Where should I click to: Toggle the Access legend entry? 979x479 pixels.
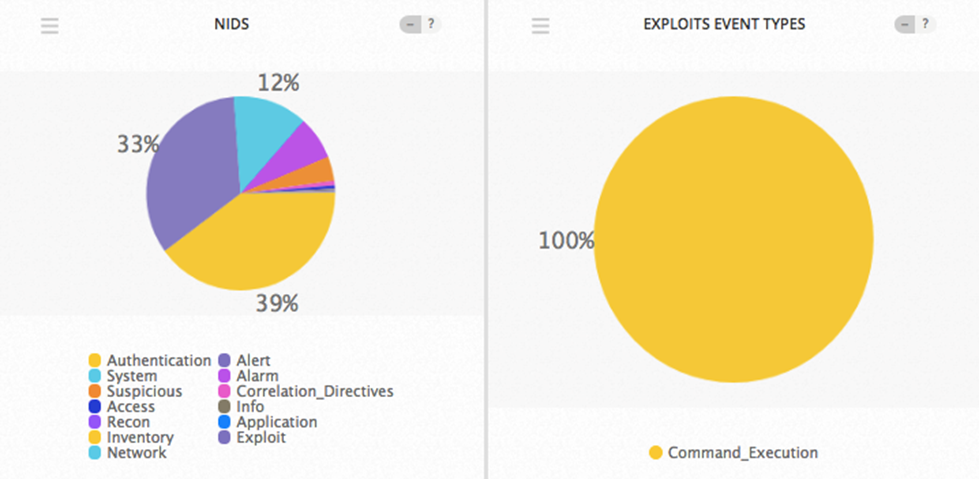(x=122, y=407)
